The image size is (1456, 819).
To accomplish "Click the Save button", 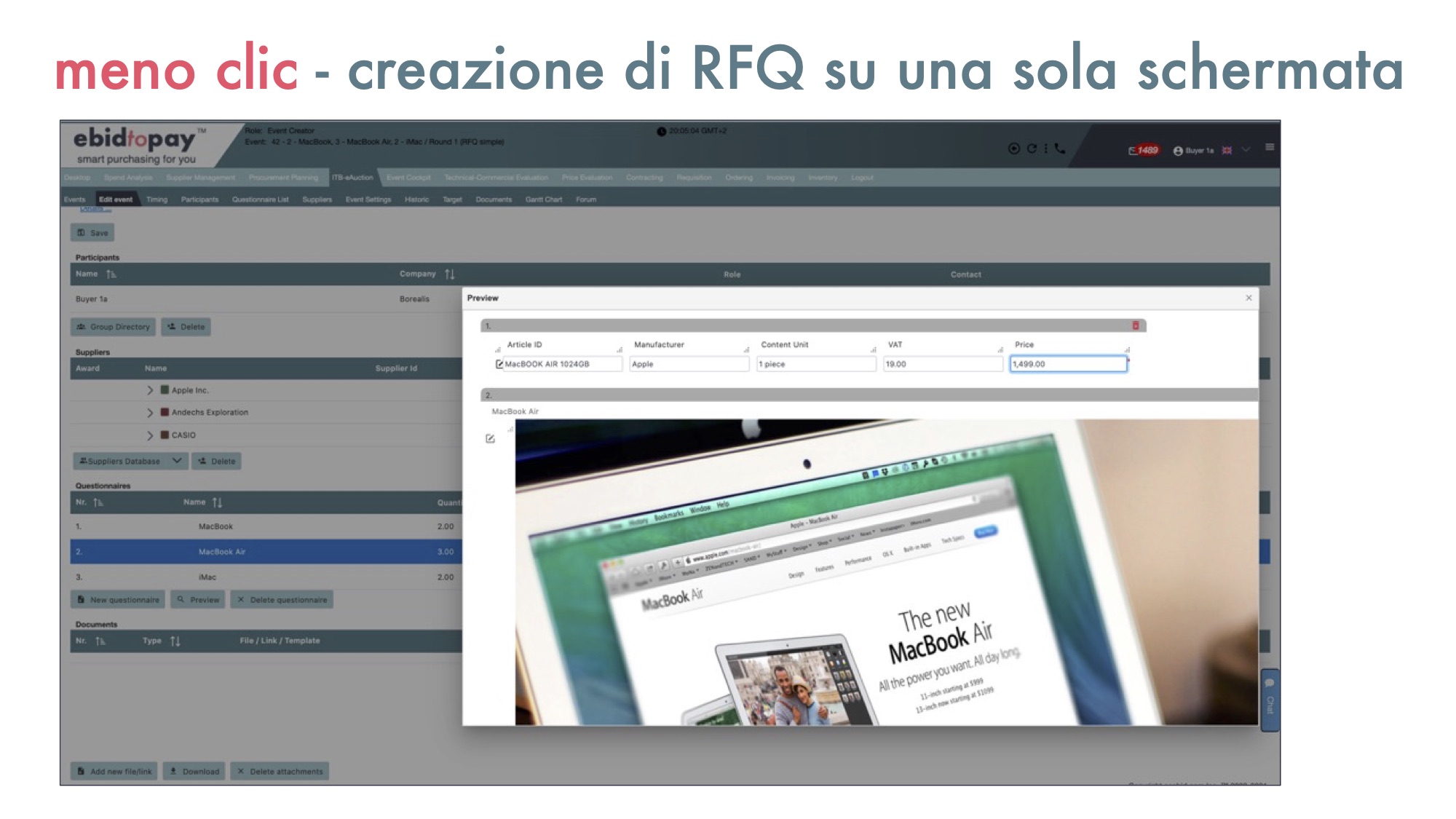I will [x=92, y=233].
